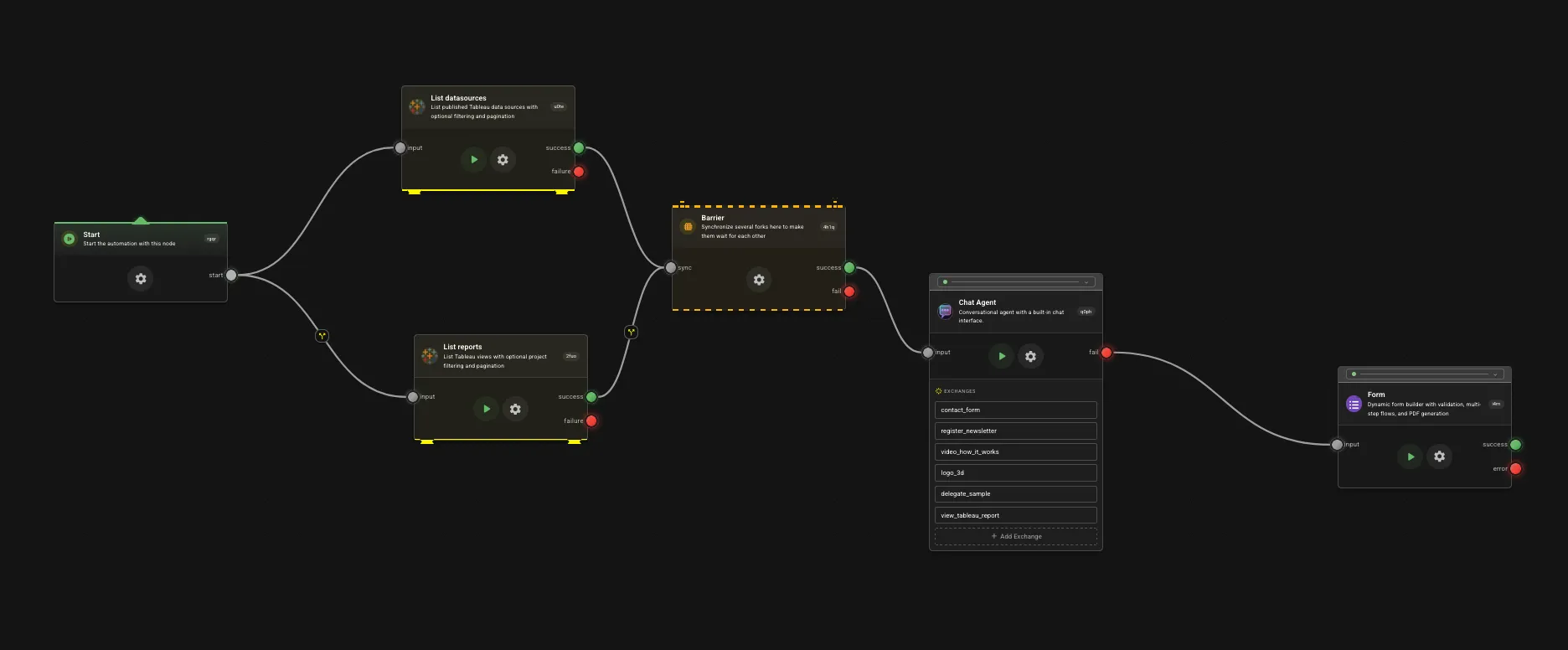The height and width of the screenshot is (650, 1568).
Task: Select the Form error port
Action: 1515,468
